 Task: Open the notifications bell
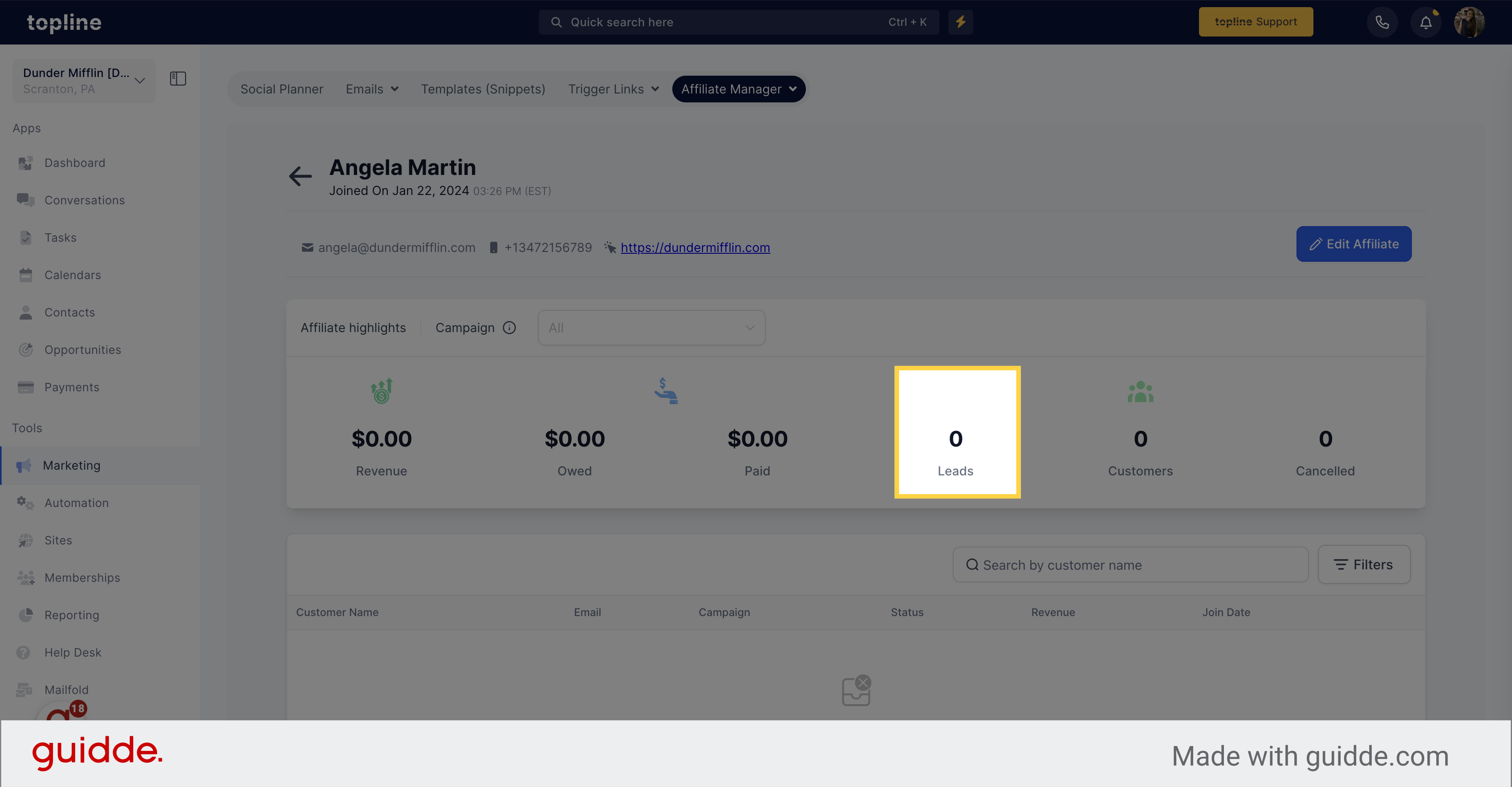click(1426, 22)
